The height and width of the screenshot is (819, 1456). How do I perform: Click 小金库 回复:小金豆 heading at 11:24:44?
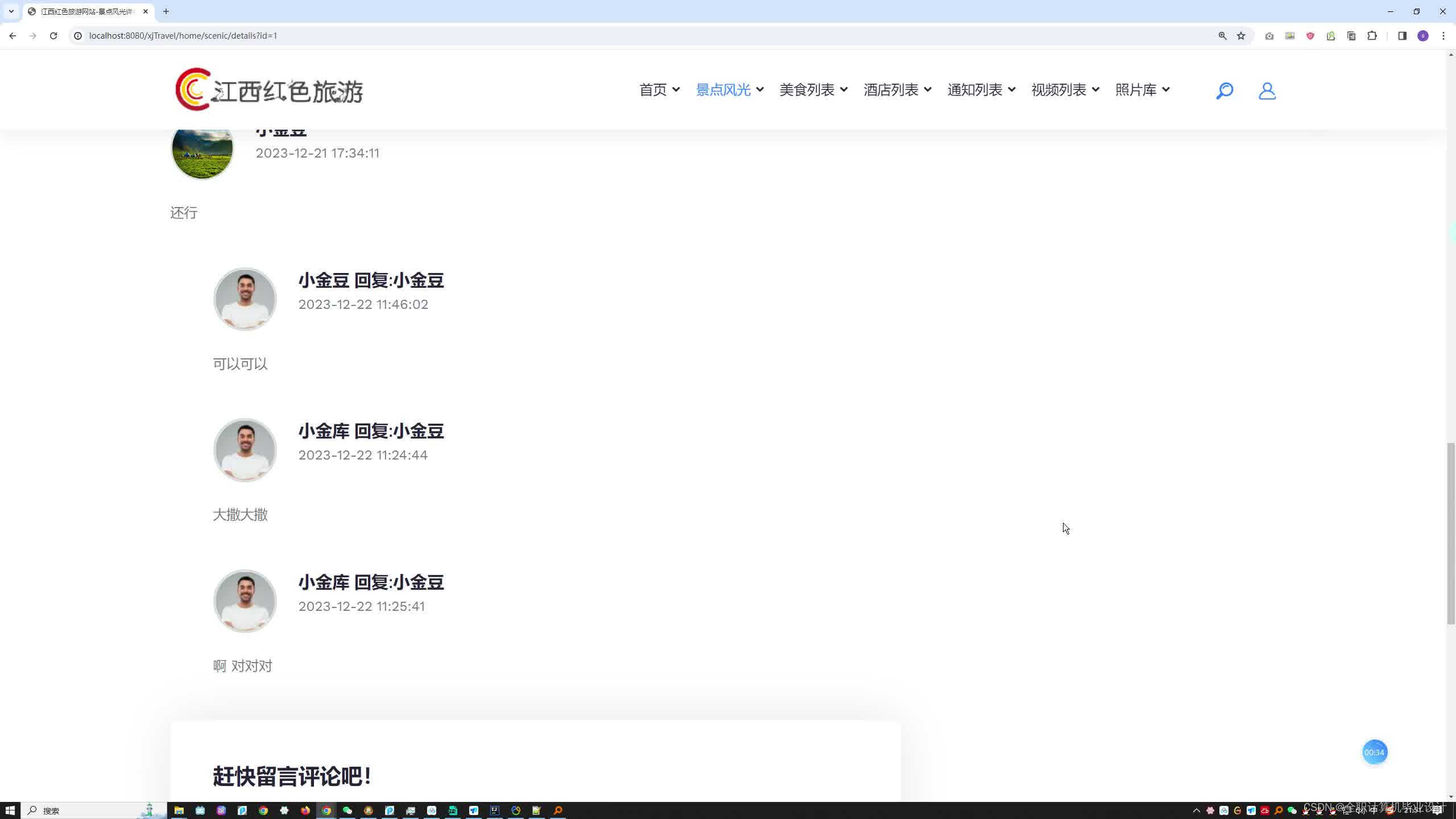(x=371, y=431)
